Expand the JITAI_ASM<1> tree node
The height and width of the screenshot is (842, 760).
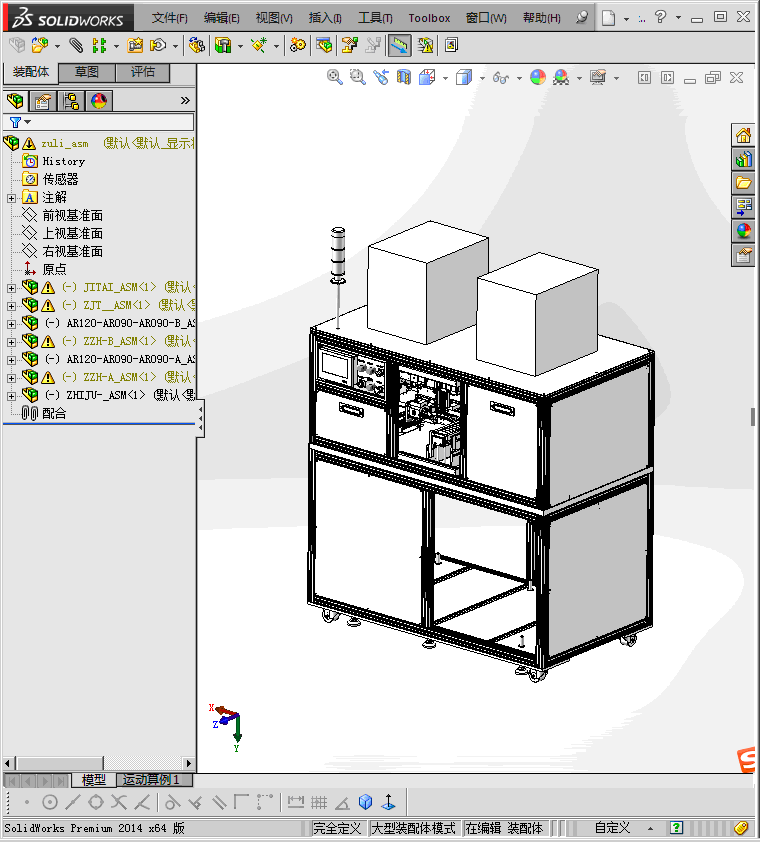tap(11, 288)
